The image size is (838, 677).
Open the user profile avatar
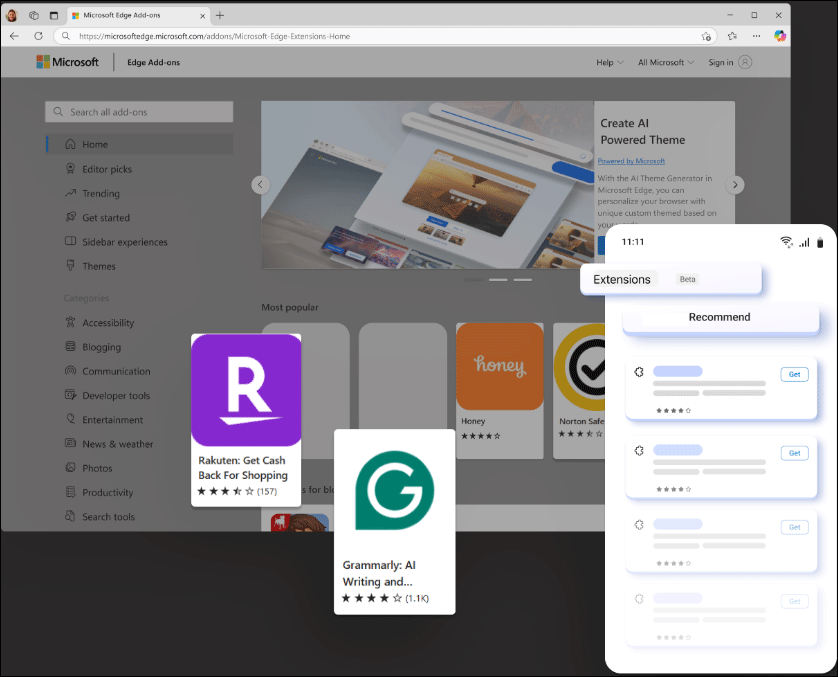(12, 15)
